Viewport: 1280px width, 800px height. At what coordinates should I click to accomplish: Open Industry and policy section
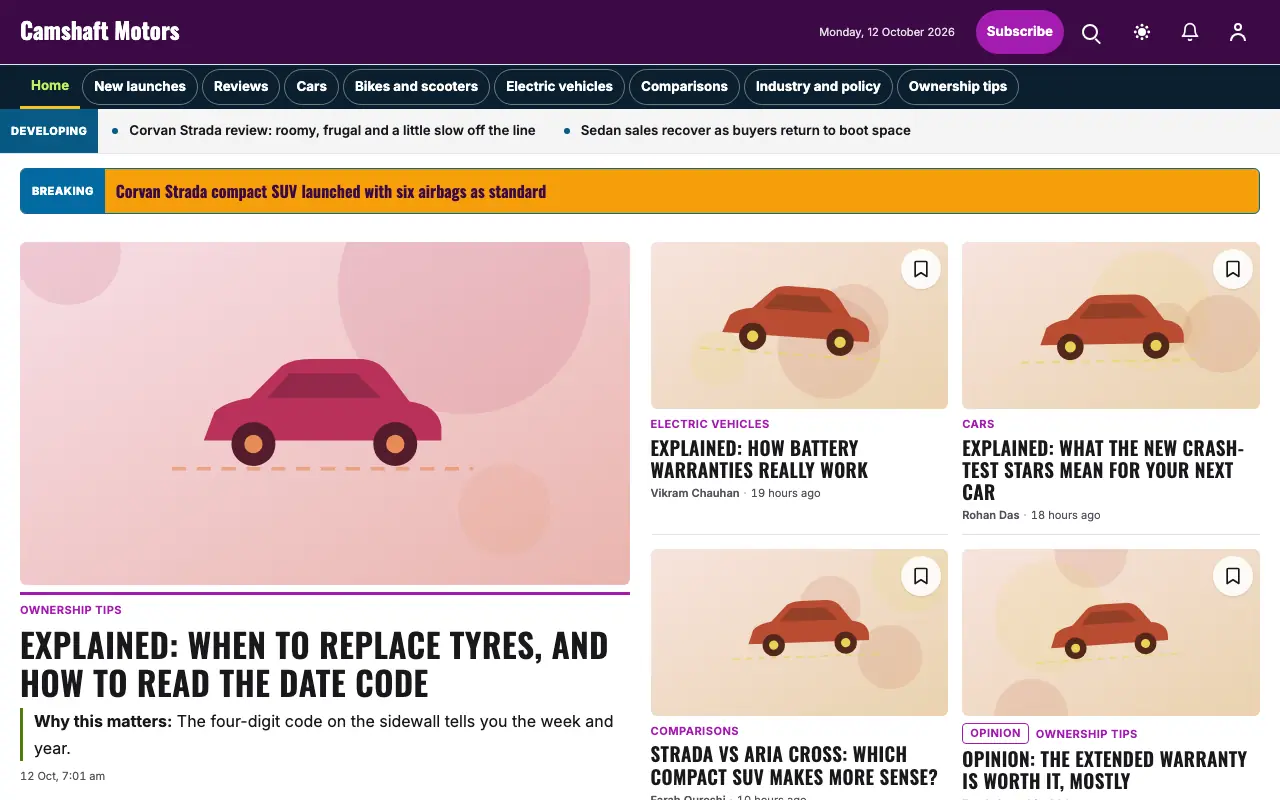(x=818, y=87)
